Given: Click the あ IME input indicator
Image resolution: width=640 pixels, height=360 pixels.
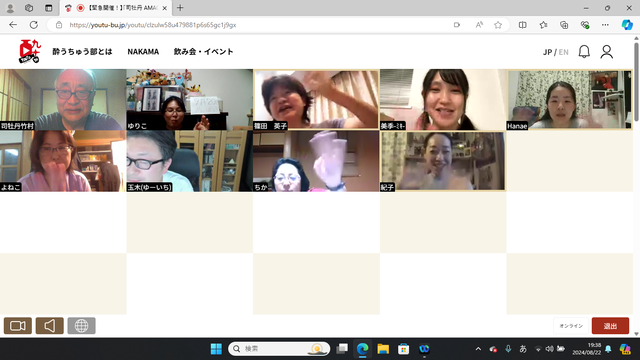Looking at the screenshot, I should pyautogui.click(x=523, y=349).
